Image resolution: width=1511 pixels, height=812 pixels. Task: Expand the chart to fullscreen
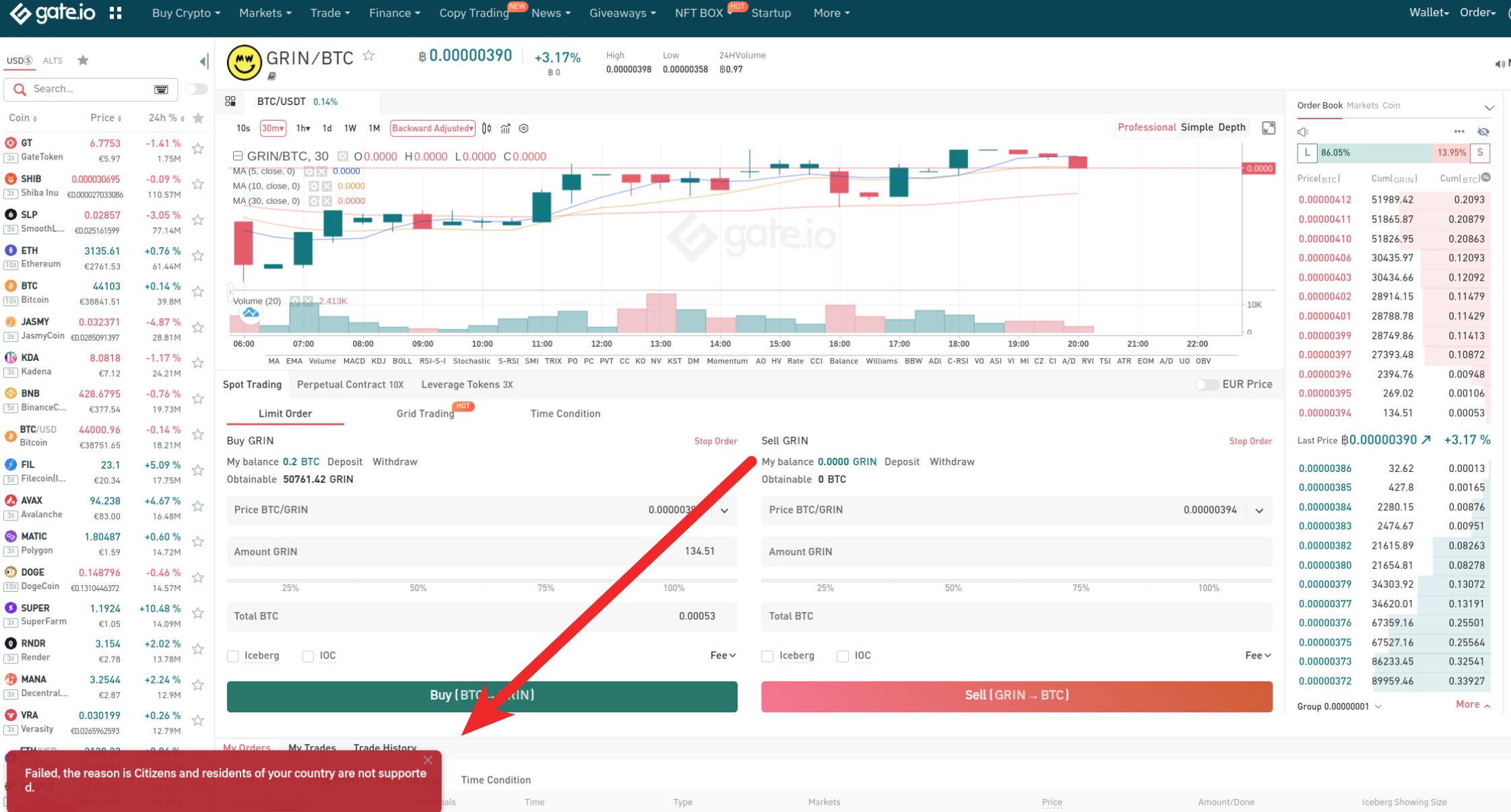pyautogui.click(x=1268, y=128)
